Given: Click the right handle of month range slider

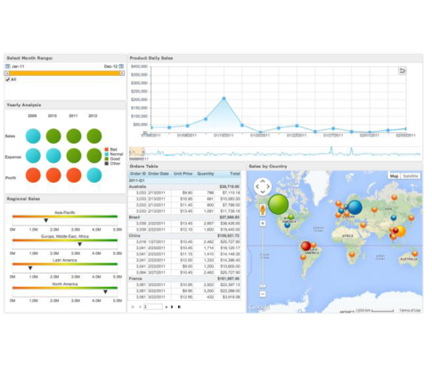Looking at the screenshot, I should pyautogui.click(x=122, y=73).
